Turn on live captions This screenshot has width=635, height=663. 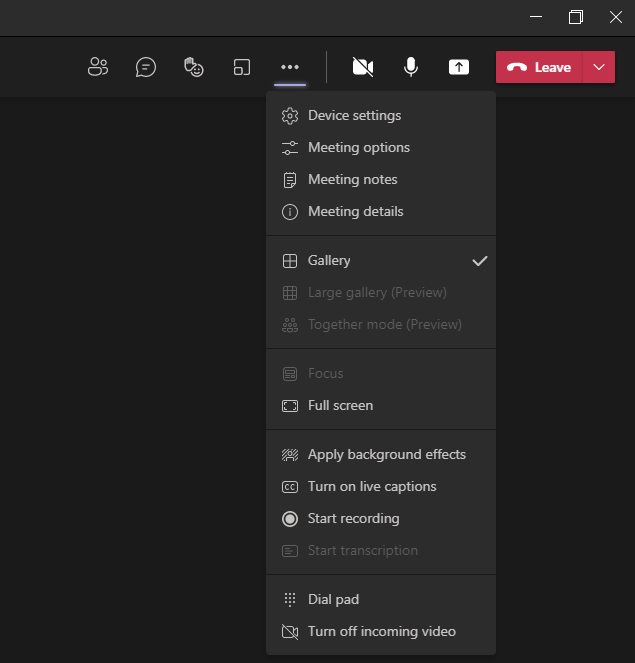point(371,487)
